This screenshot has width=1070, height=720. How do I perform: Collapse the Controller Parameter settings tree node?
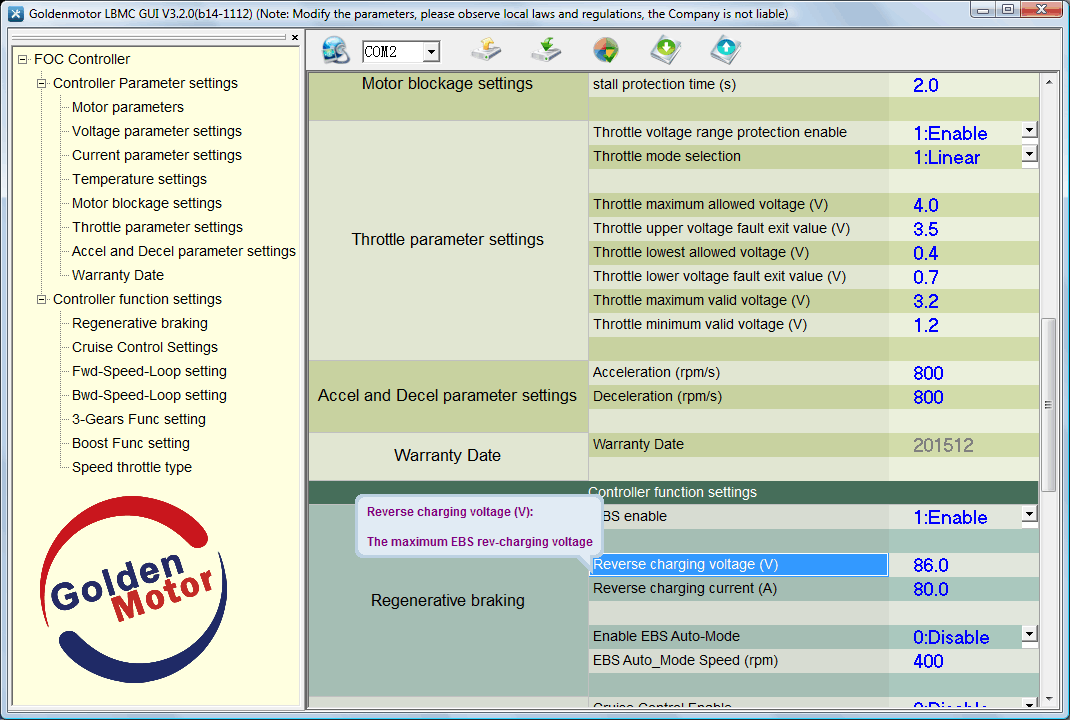[42, 83]
